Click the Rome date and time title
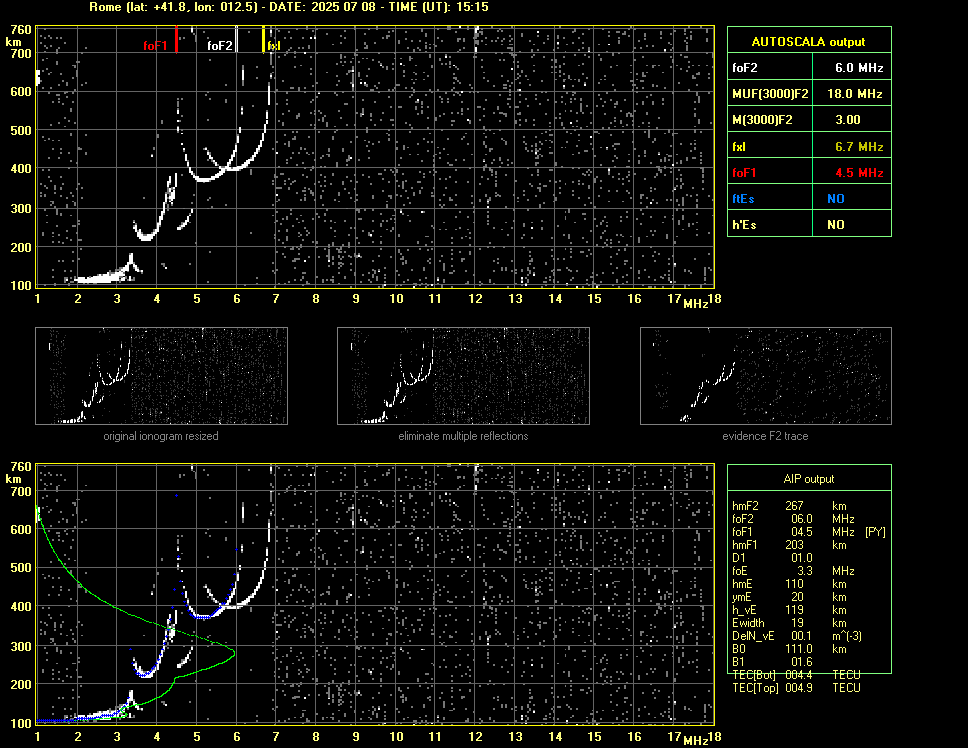The image size is (968, 748). [x=289, y=7]
